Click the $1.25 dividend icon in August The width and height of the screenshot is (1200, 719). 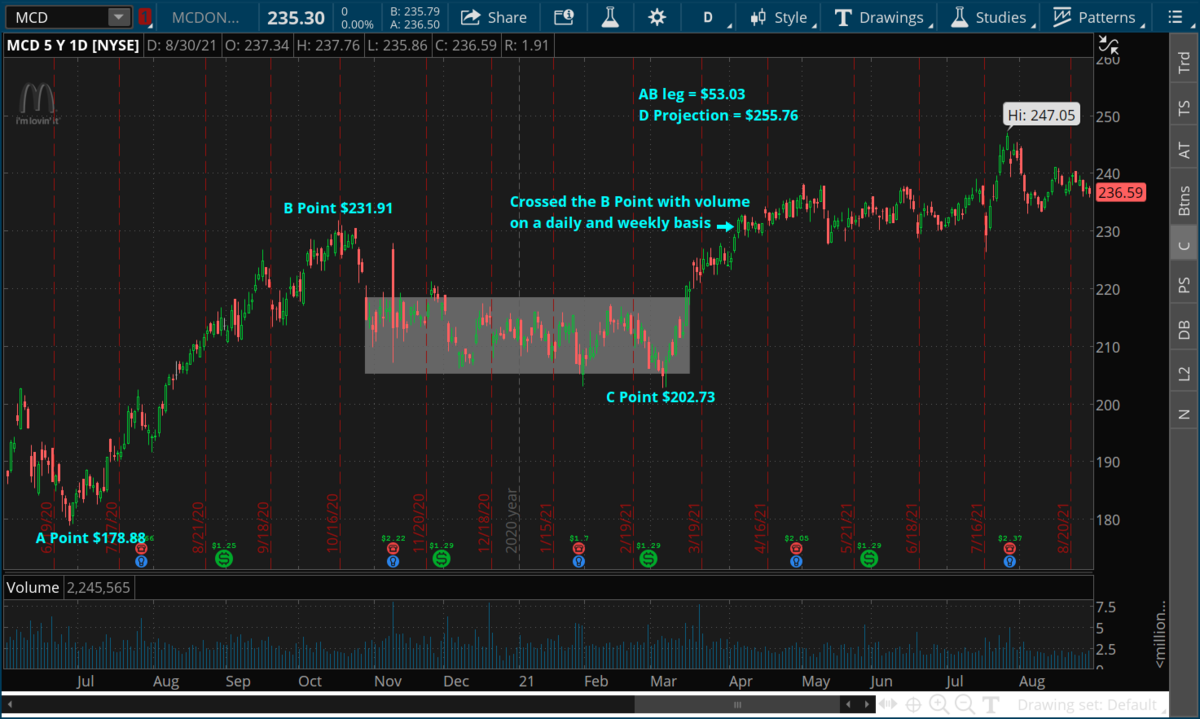tap(223, 560)
